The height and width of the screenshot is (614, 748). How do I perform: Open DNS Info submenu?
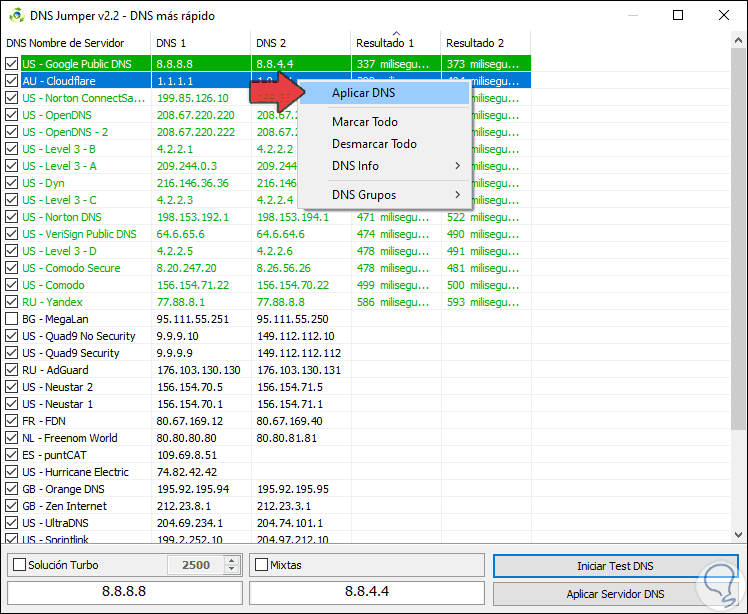[384, 166]
